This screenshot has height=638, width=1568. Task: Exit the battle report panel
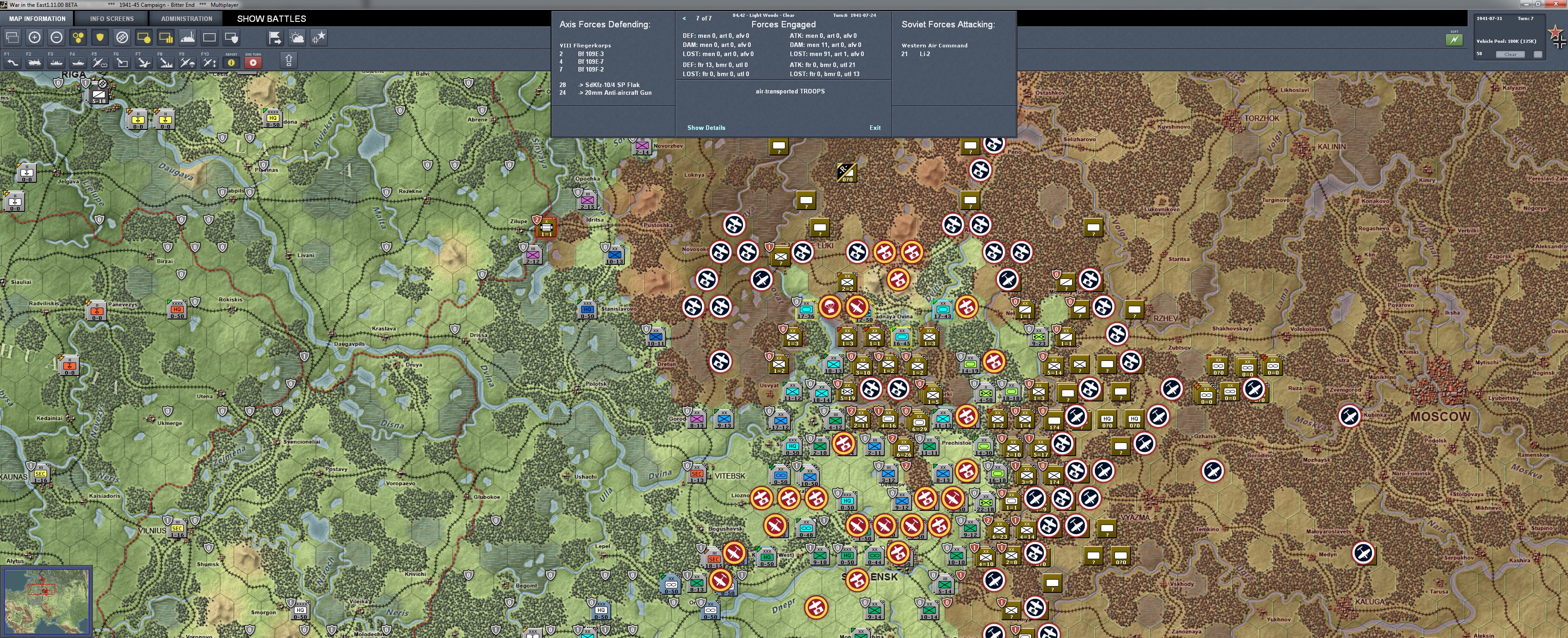click(x=875, y=128)
